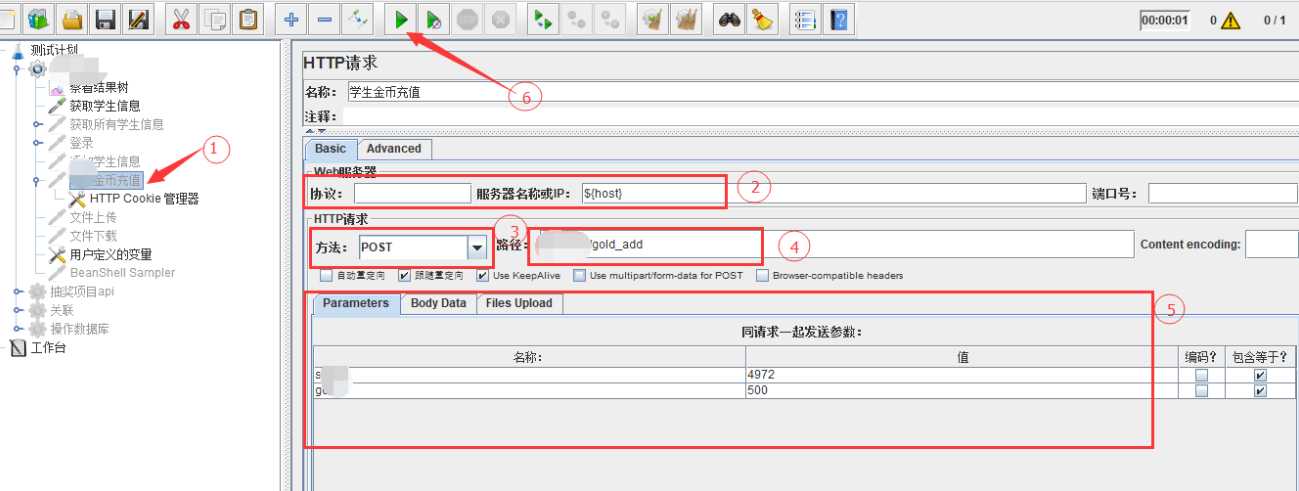
Task: Click the Remote Stop All icon
Action: tap(576, 18)
